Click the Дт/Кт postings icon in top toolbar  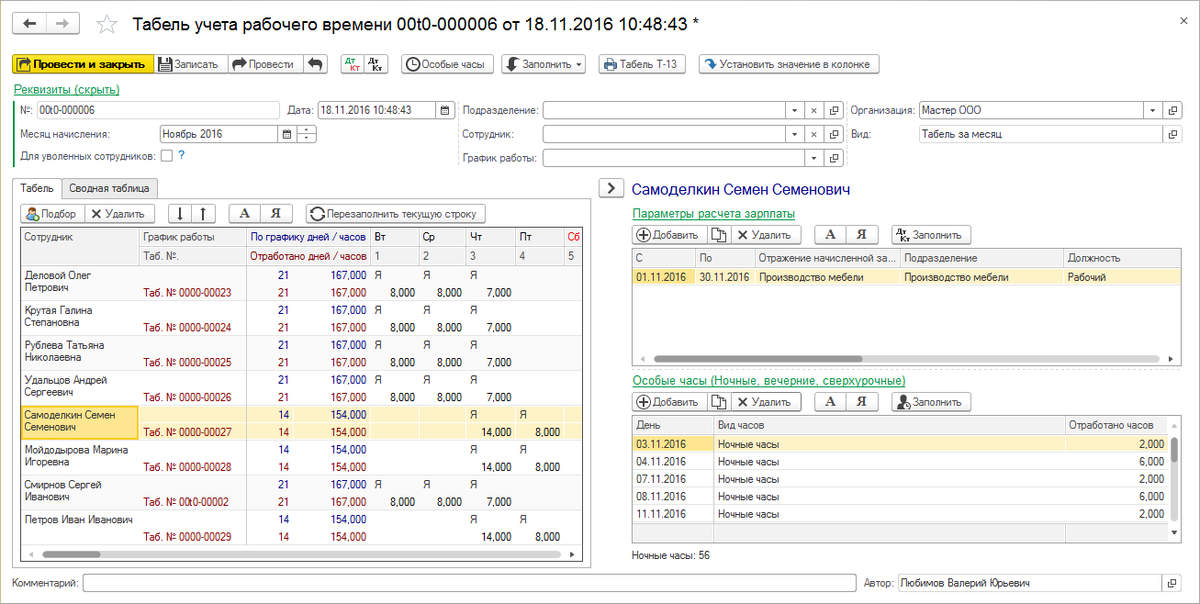point(352,64)
